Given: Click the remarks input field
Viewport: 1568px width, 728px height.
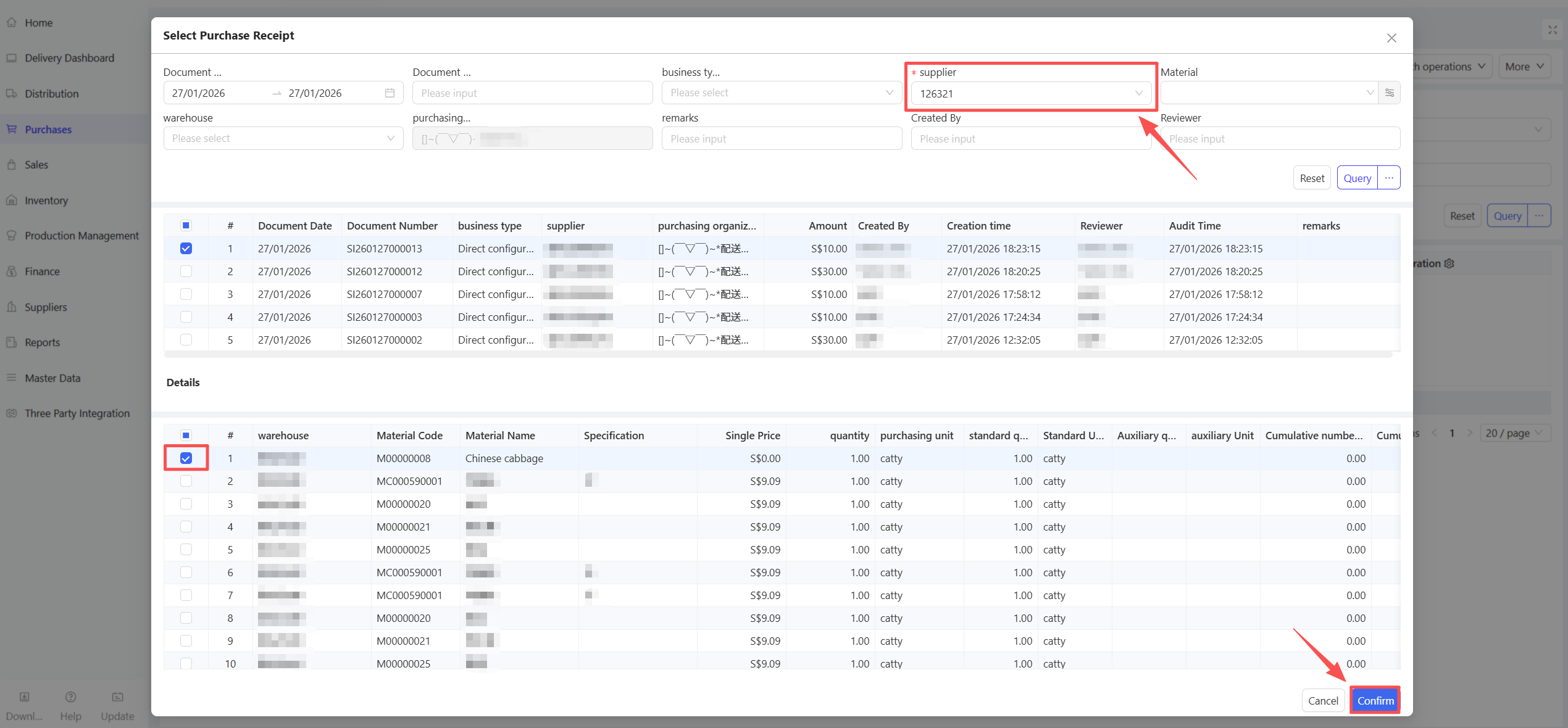Looking at the screenshot, I should (781, 139).
